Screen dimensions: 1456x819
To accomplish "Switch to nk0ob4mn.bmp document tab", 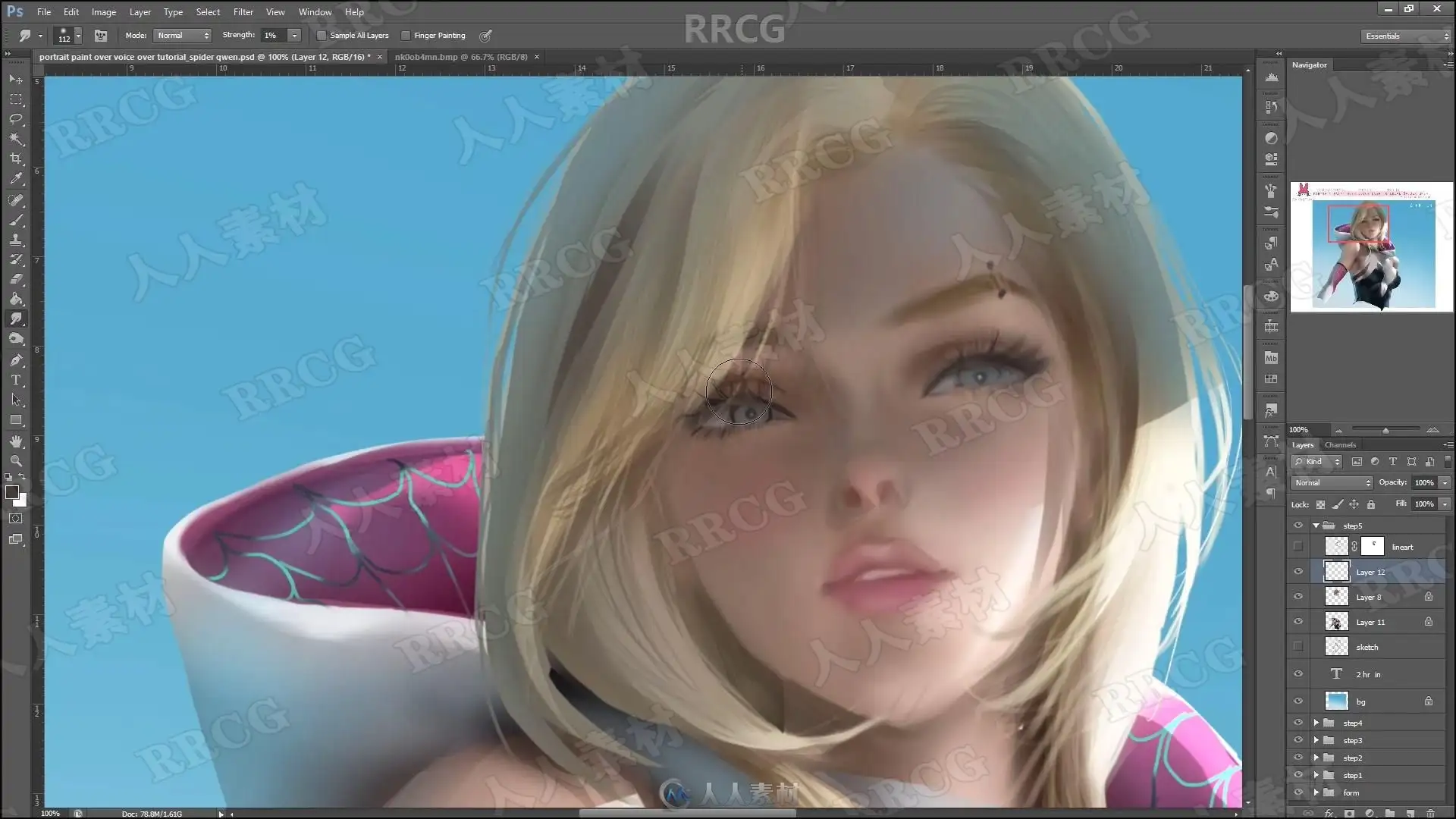I will [460, 57].
